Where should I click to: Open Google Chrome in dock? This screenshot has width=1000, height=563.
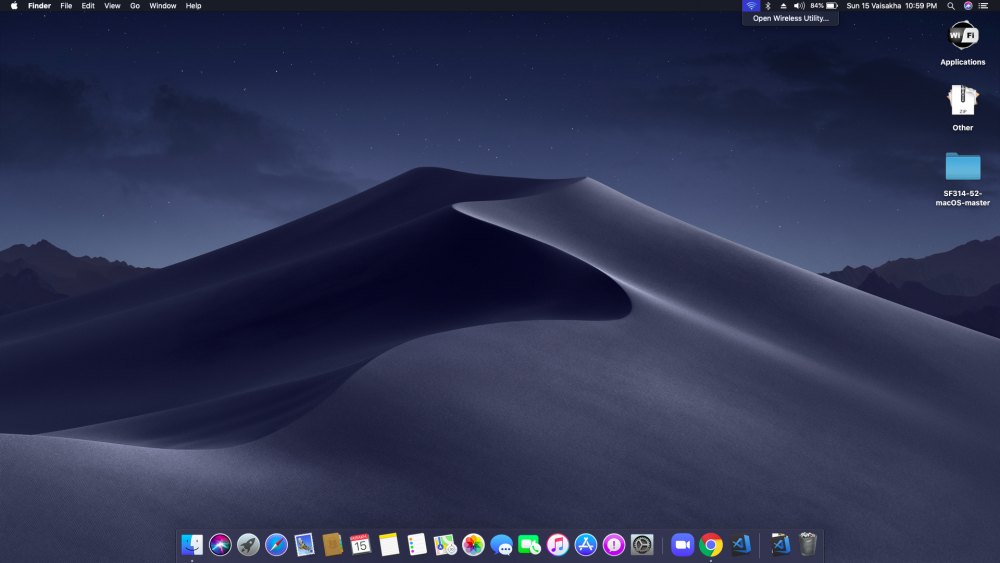pos(710,545)
